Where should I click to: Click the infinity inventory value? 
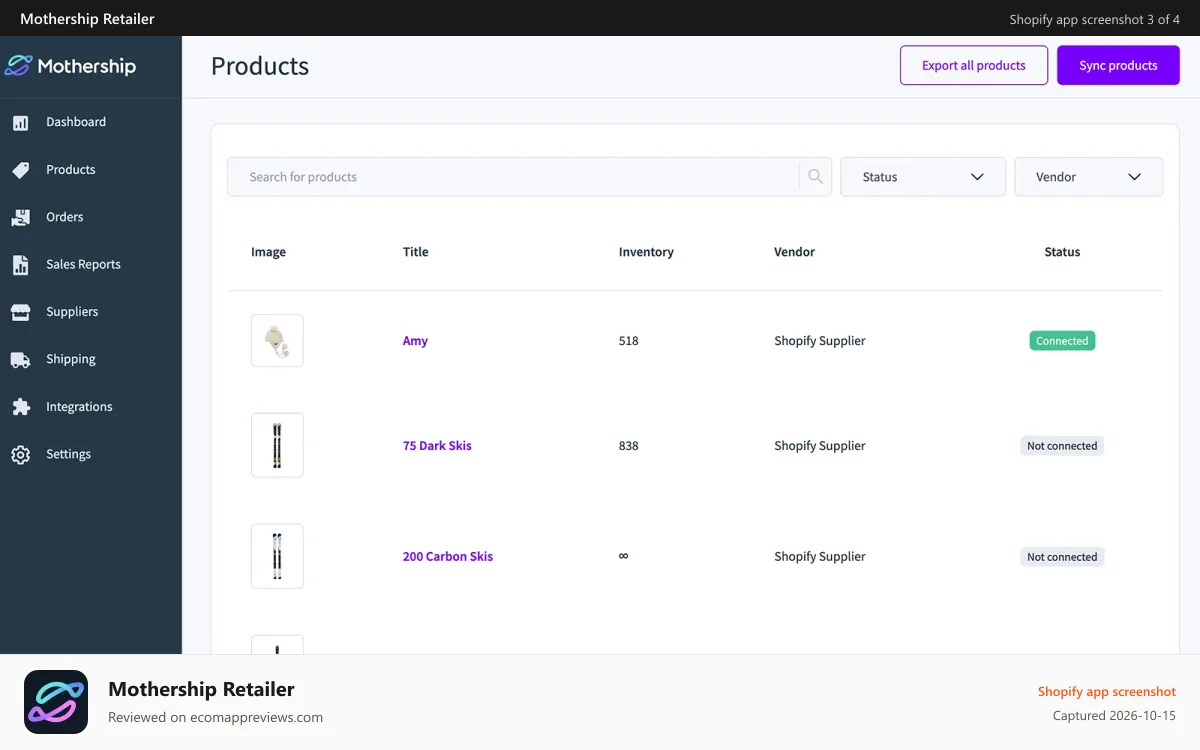pyautogui.click(x=623, y=557)
